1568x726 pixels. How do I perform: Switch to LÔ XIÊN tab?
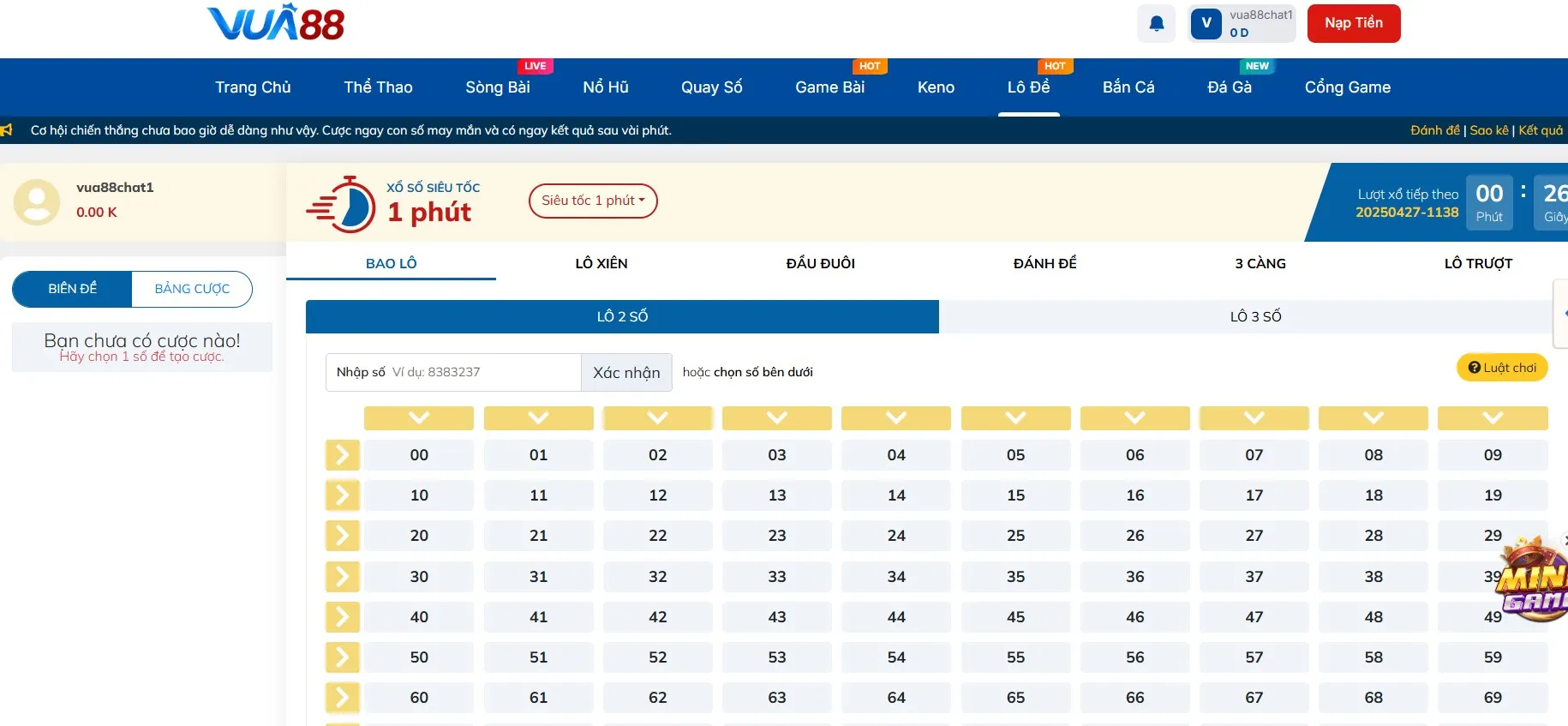point(601,263)
